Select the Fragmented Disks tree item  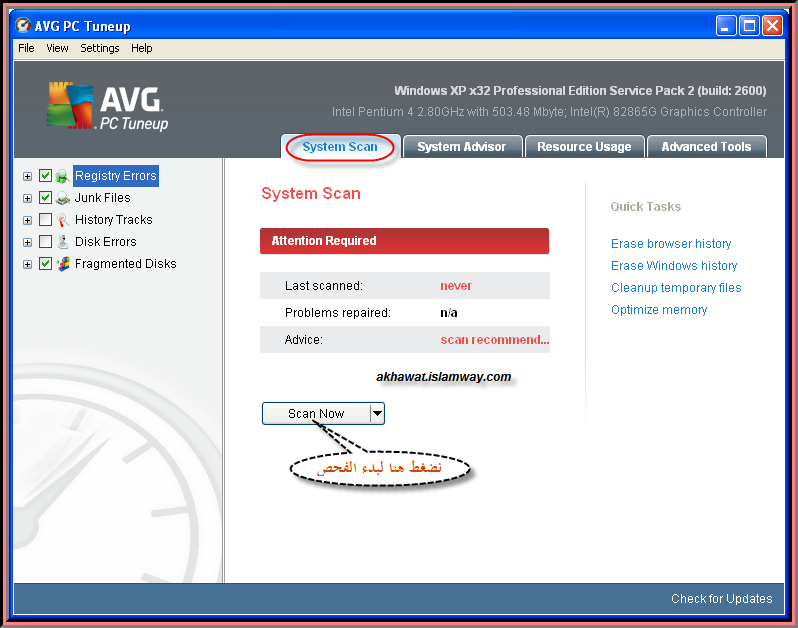(125, 263)
